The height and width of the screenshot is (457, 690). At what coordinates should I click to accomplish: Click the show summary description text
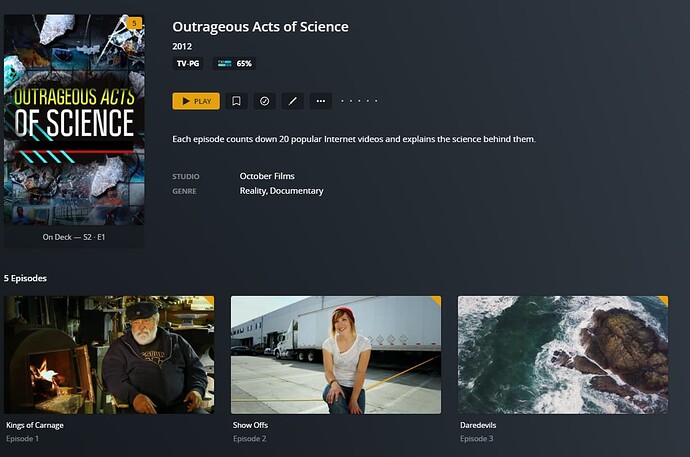tap(354, 139)
